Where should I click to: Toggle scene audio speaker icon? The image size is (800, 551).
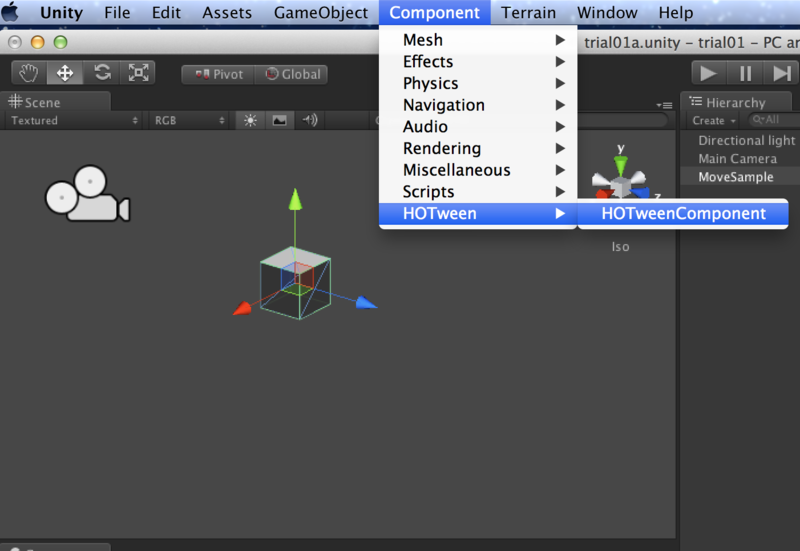[309, 120]
